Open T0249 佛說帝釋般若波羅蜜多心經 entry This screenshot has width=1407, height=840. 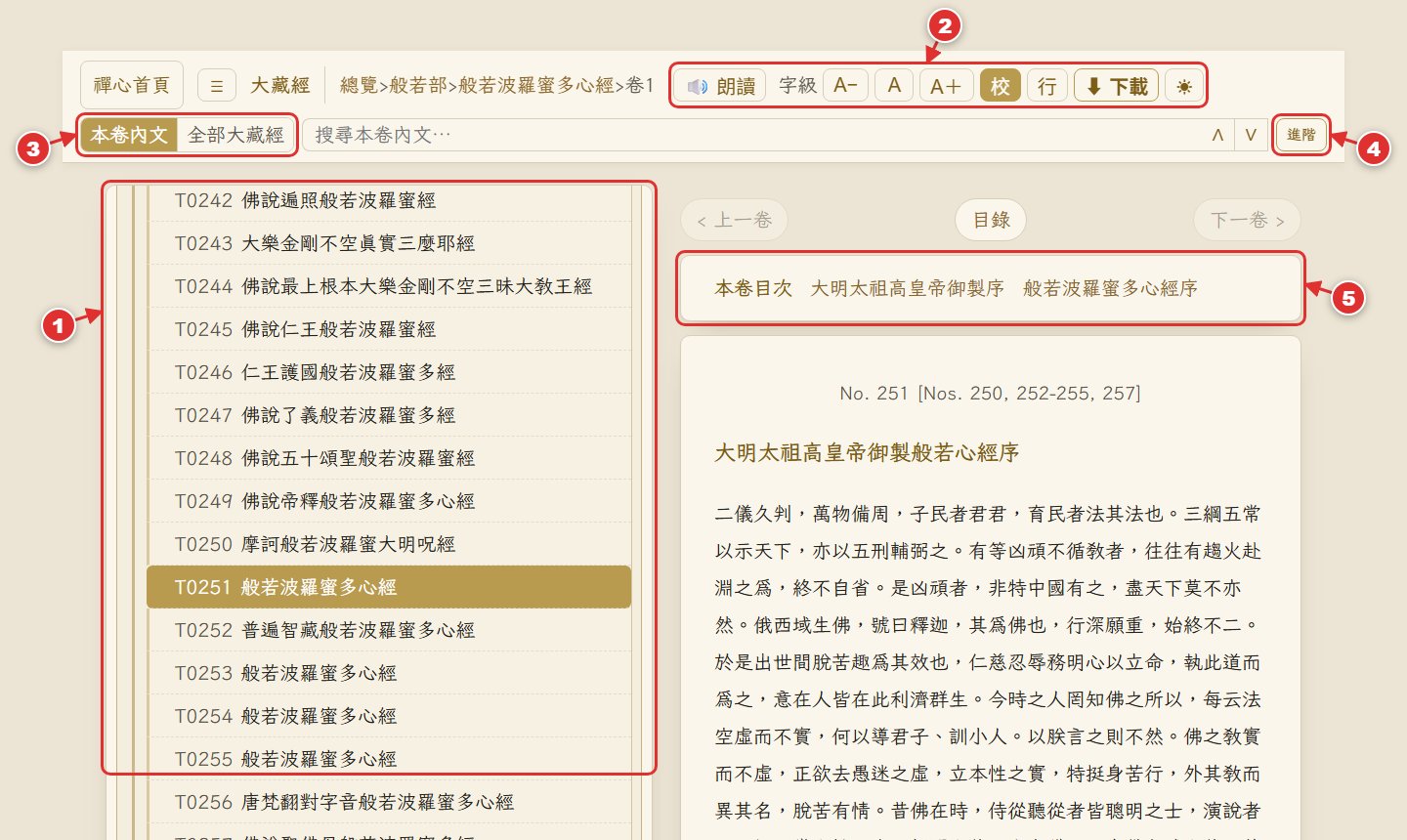tap(389, 501)
